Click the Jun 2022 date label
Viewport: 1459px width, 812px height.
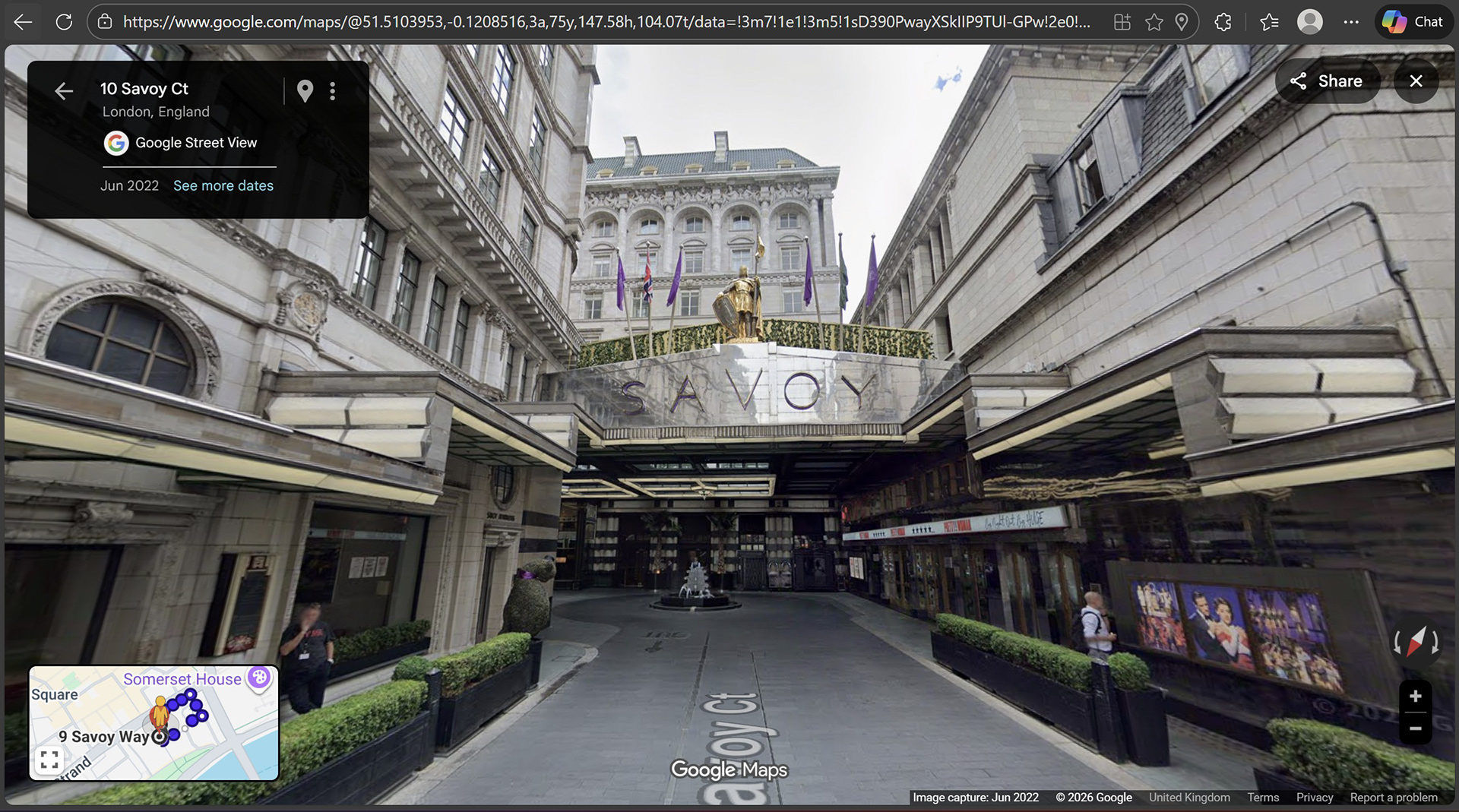click(130, 185)
